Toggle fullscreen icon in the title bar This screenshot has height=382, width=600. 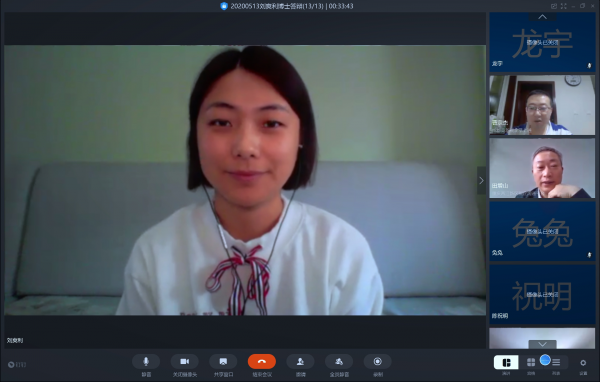564,6
